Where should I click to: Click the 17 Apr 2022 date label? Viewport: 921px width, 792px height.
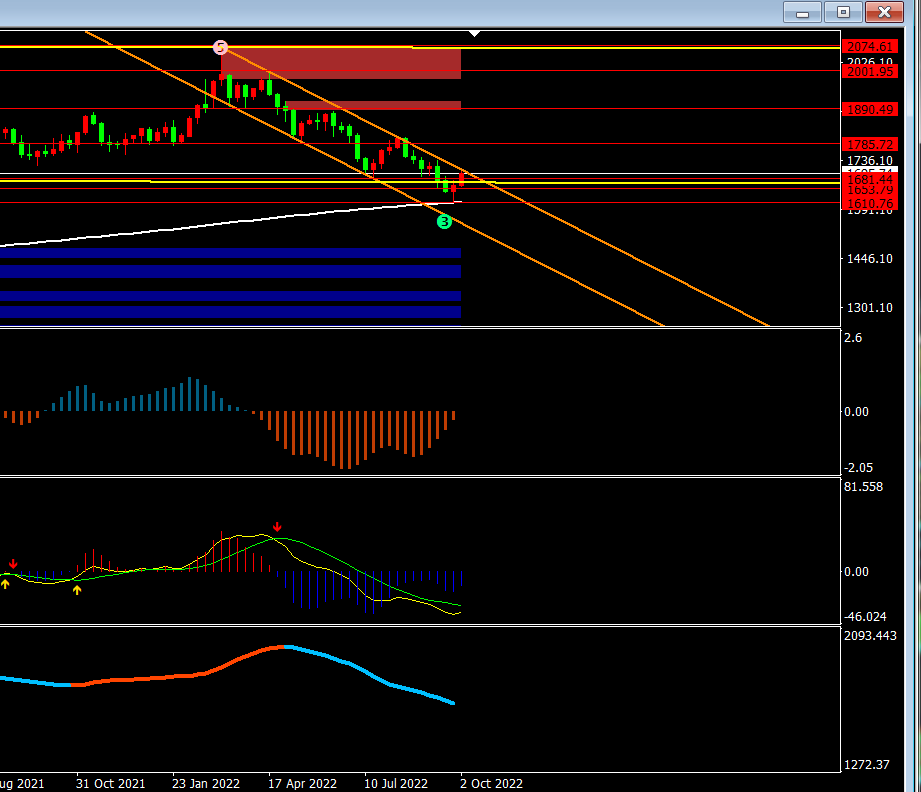[x=302, y=783]
